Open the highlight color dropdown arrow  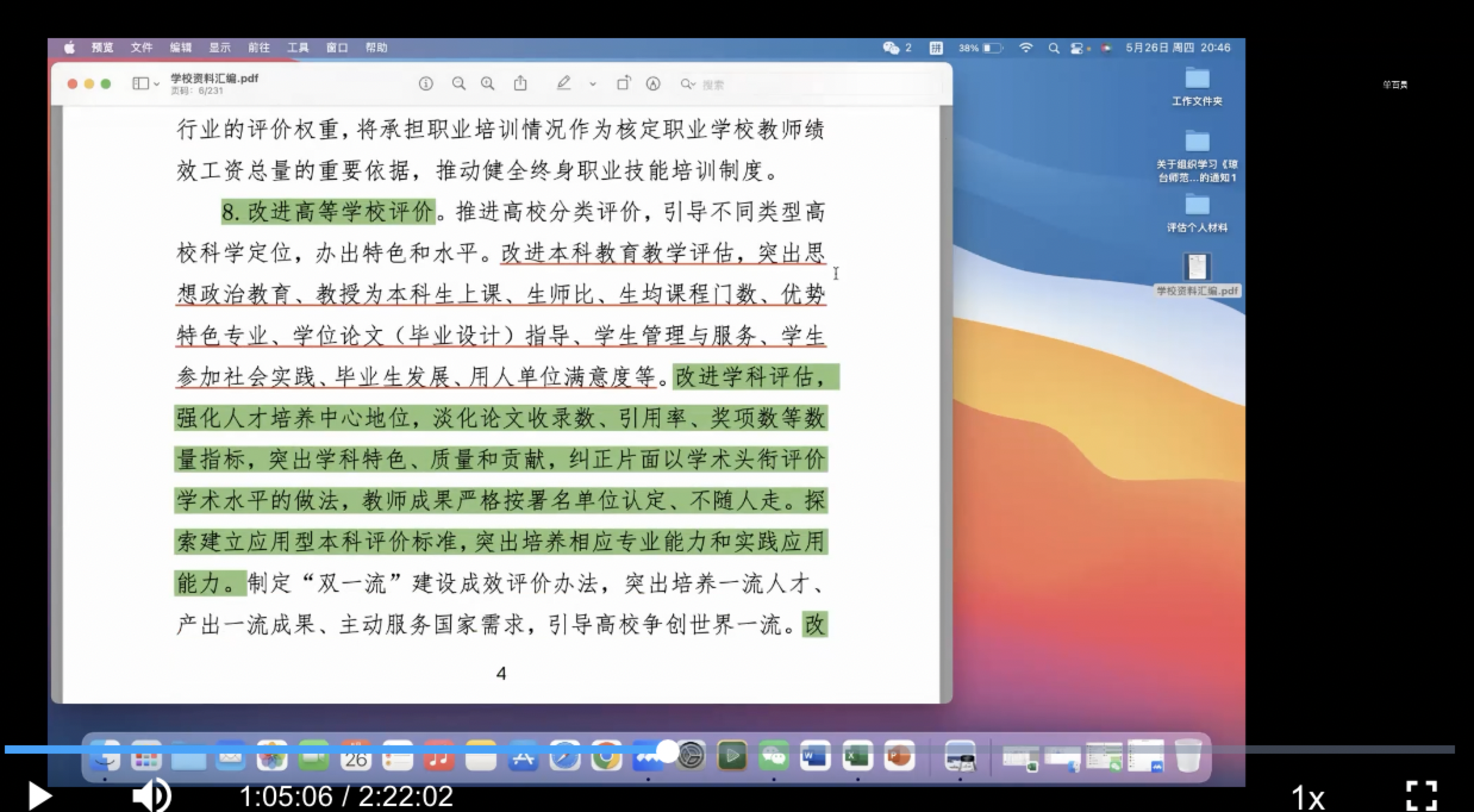(593, 85)
